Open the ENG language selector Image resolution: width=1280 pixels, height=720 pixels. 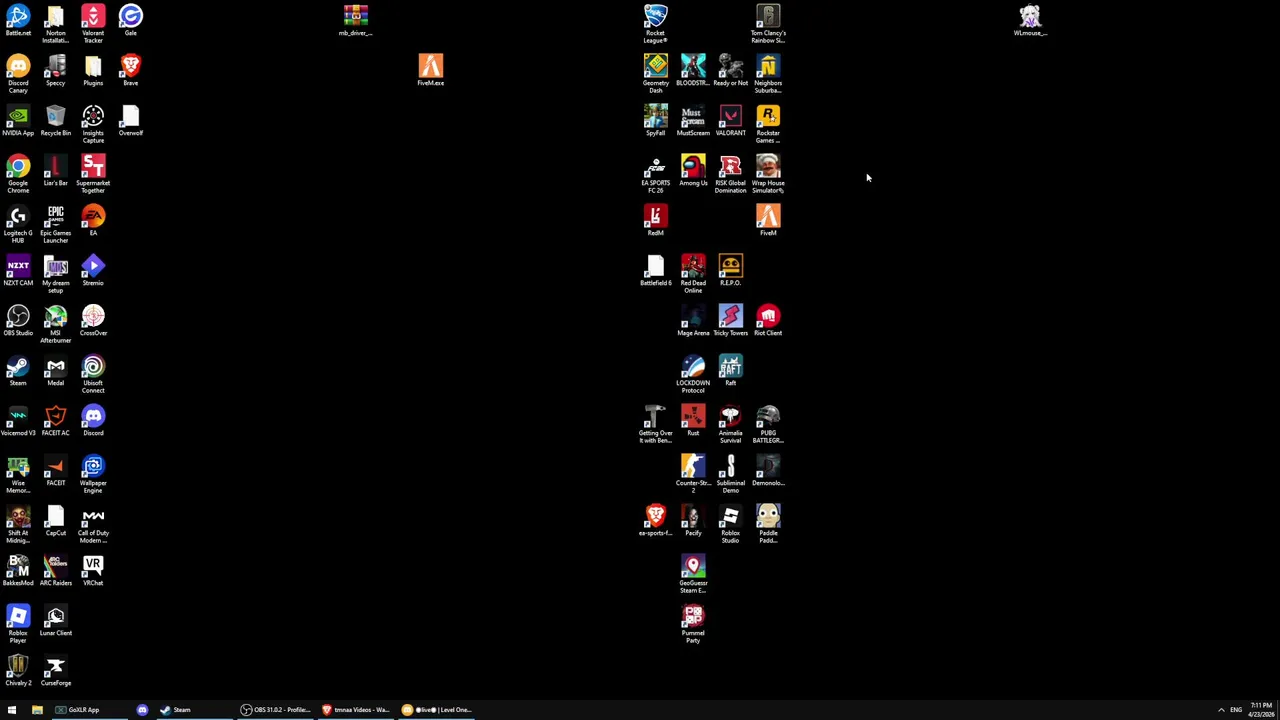click(x=1236, y=710)
